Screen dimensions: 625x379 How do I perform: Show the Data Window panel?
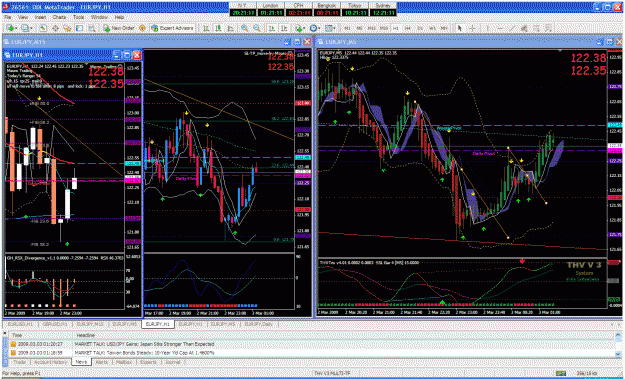(55, 28)
